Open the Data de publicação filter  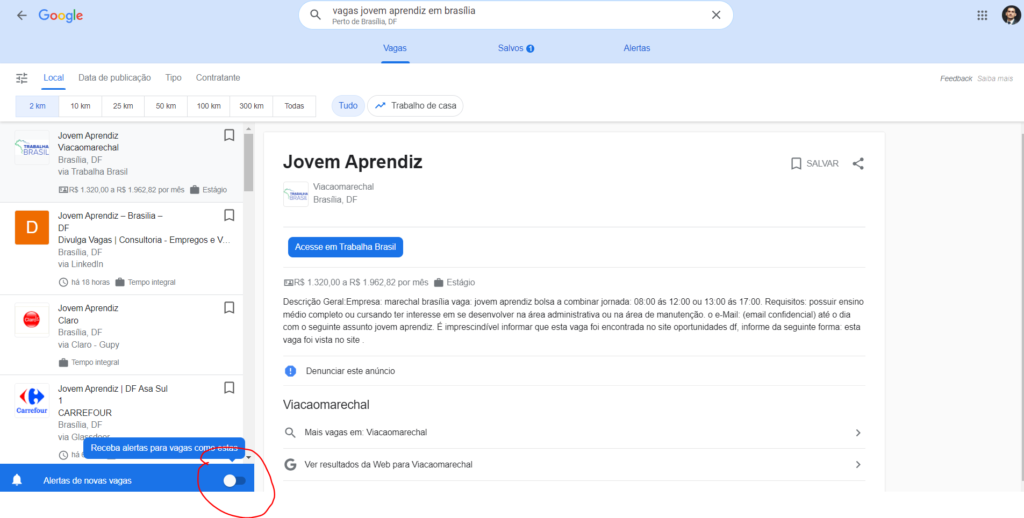[x=114, y=78]
